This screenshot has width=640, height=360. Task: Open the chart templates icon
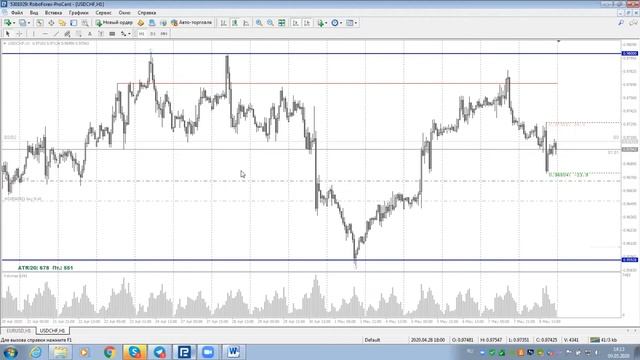(349, 23)
